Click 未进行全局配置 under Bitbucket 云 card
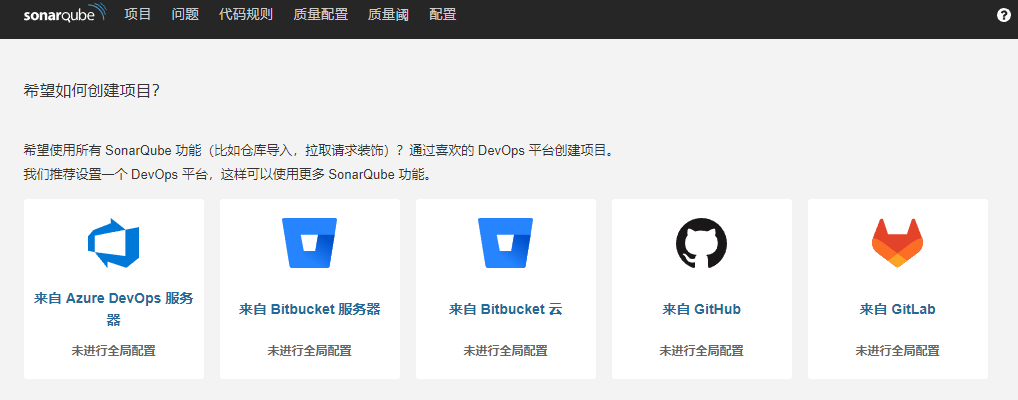 [x=506, y=351]
